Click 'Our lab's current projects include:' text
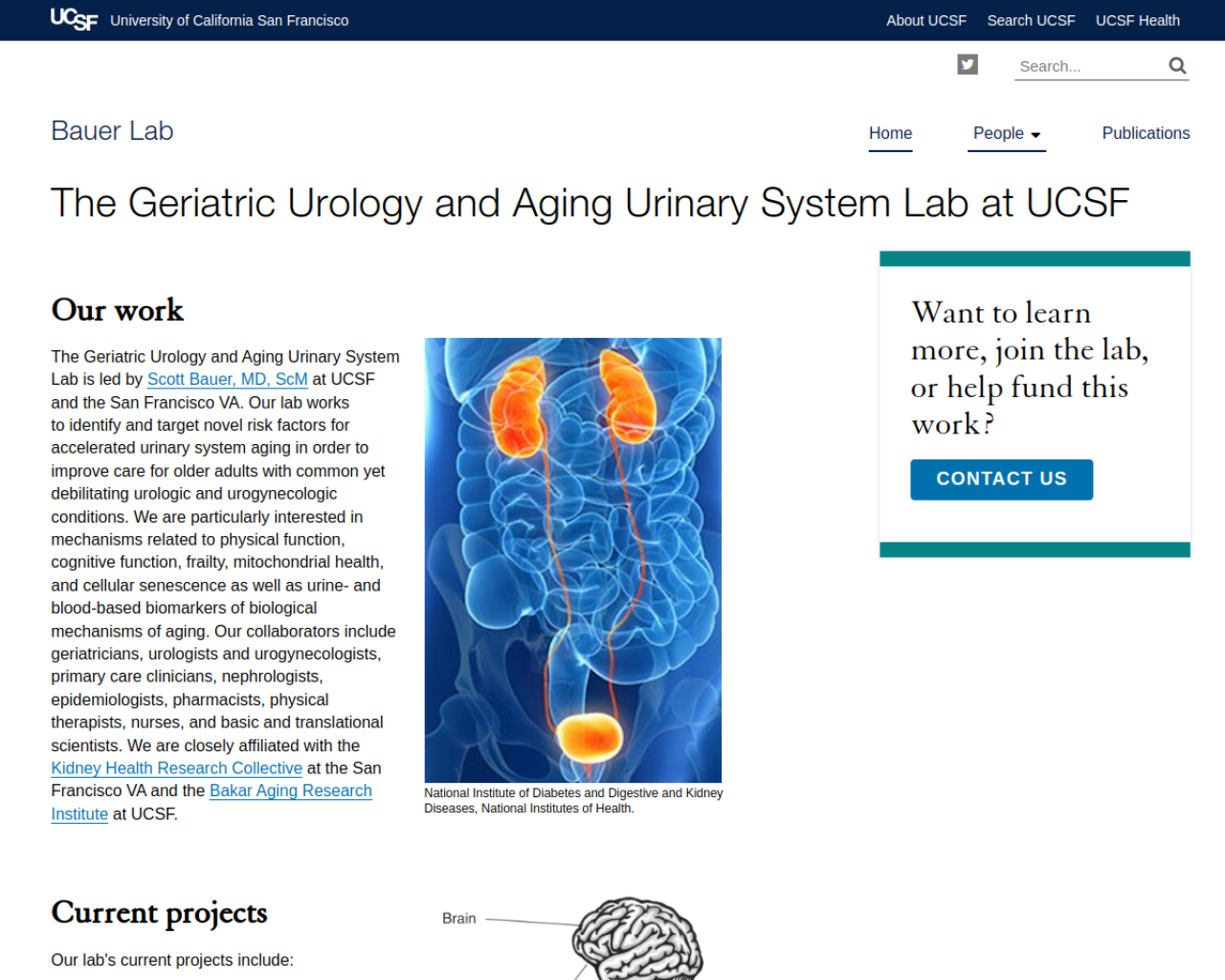The height and width of the screenshot is (980, 1225). point(172,960)
